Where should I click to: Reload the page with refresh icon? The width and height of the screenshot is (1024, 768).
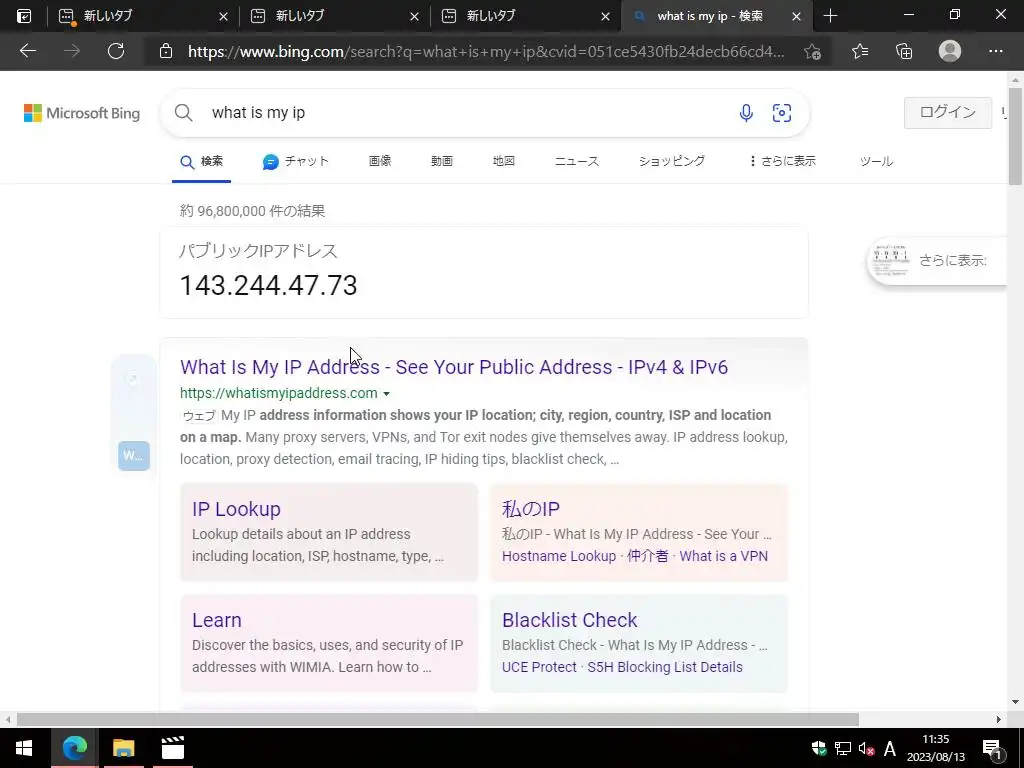[x=116, y=51]
